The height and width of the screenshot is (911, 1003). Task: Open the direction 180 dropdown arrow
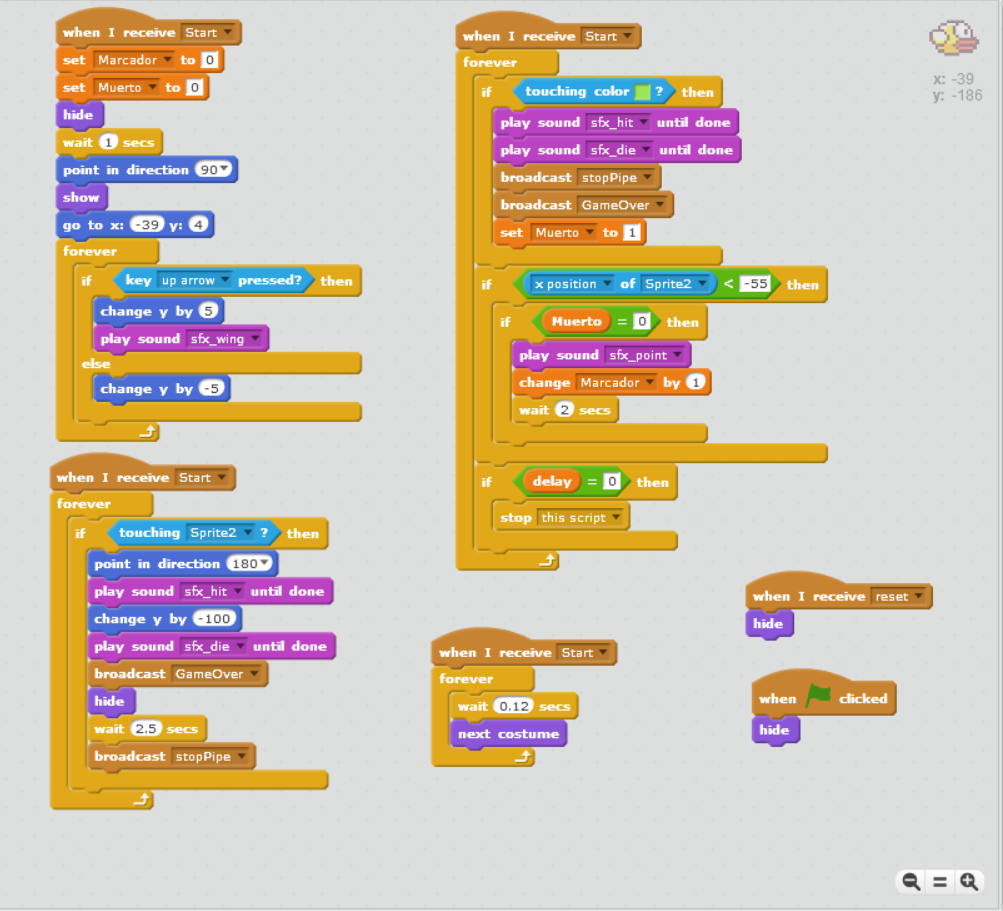(x=265, y=564)
